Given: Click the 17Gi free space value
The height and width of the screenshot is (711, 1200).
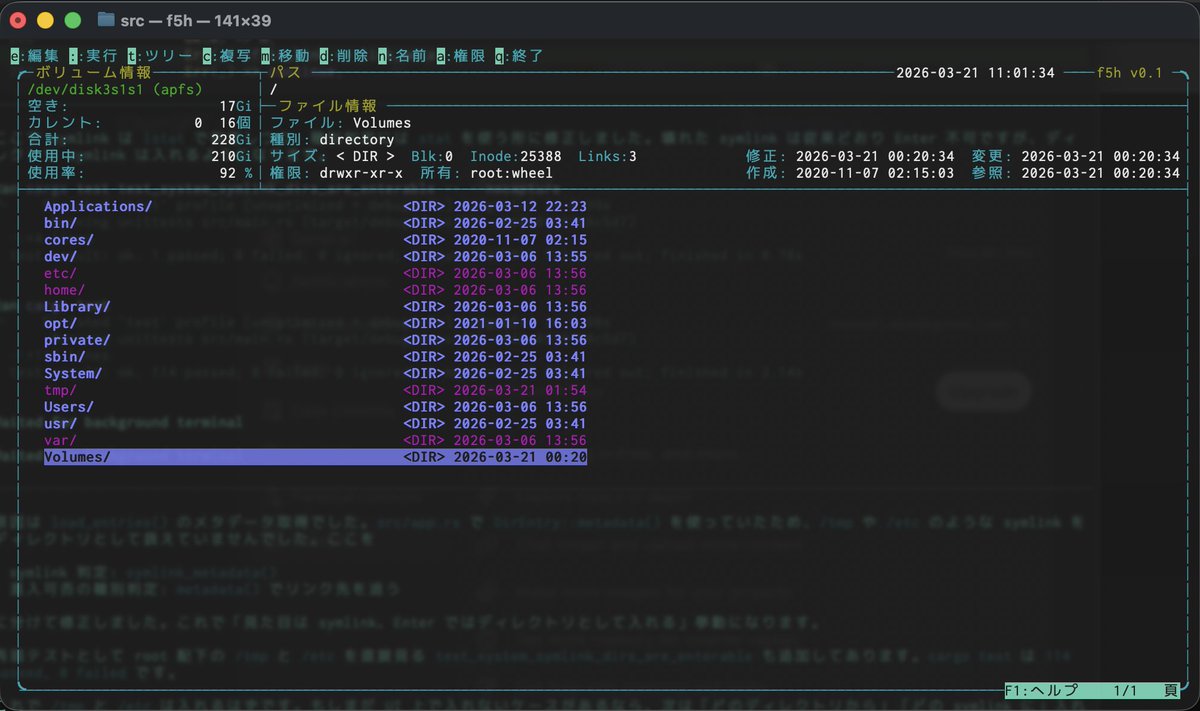Looking at the screenshot, I should coord(236,106).
